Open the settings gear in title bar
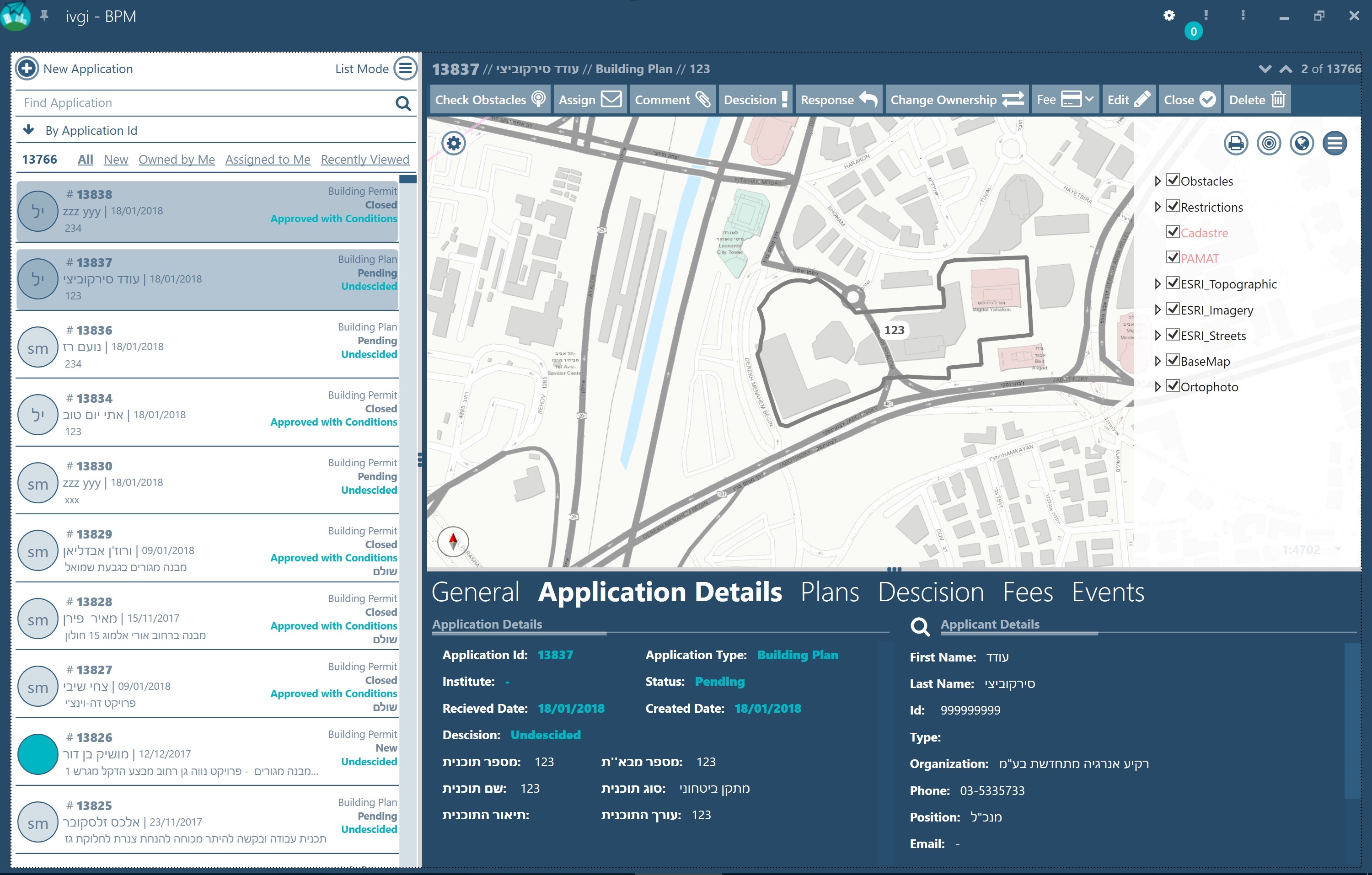The height and width of the screenshot is (875, 1372). tap(1168, 16)
